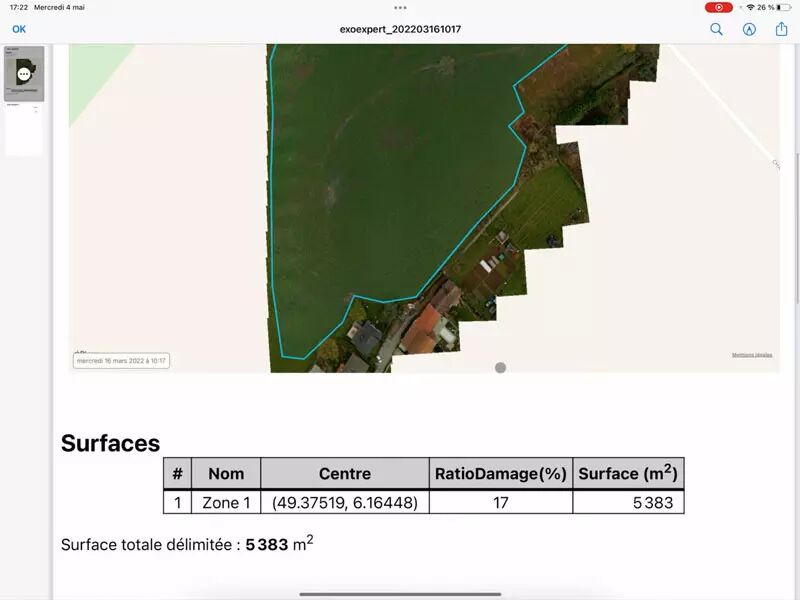
Task: Tap the ellipsis button on page thumbnail
Action: (24, 74)
